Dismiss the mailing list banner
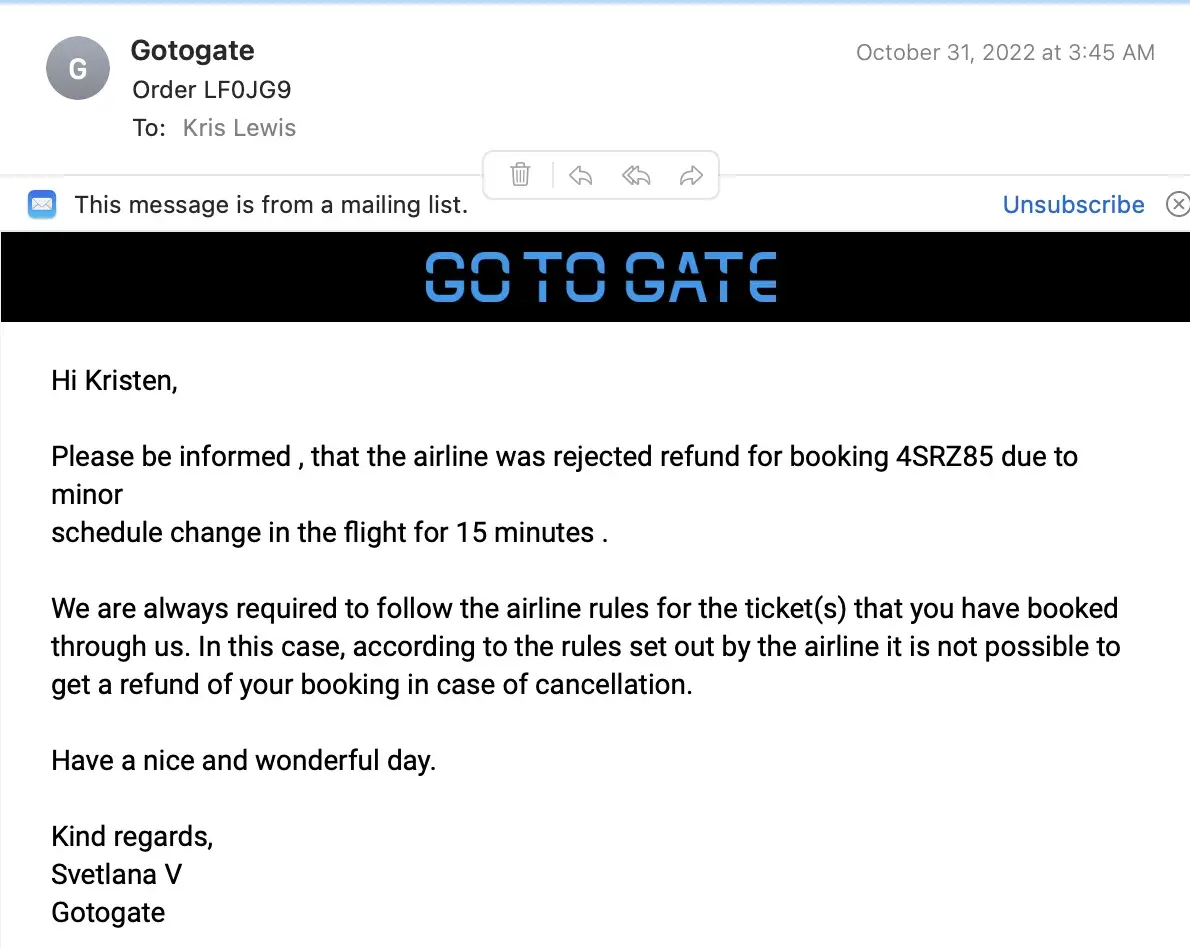 tap(1178, 205)
